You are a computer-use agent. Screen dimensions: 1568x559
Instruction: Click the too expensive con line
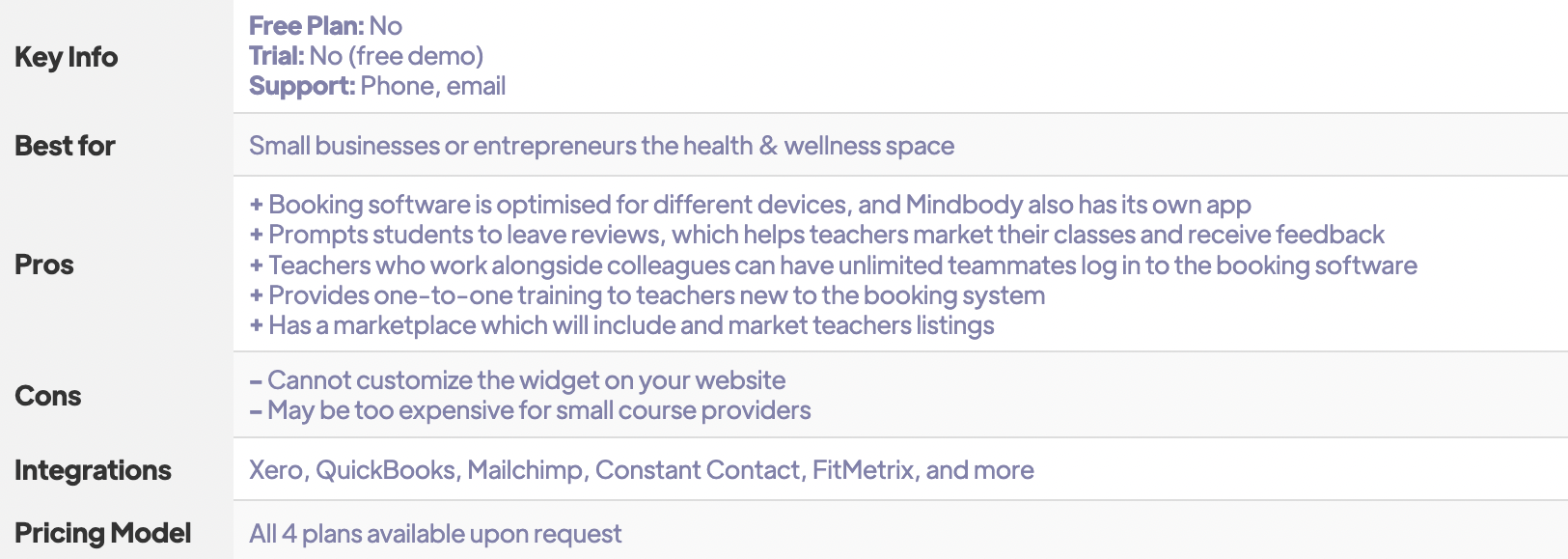tap(530, 410)
